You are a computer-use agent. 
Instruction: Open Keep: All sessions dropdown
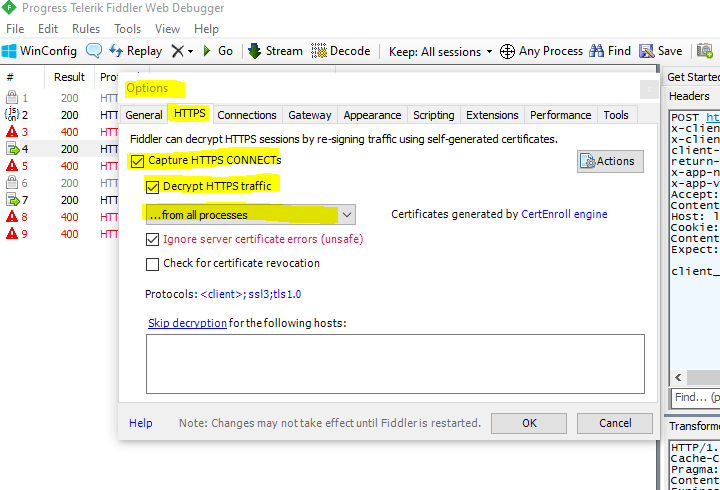click(440, 51)
